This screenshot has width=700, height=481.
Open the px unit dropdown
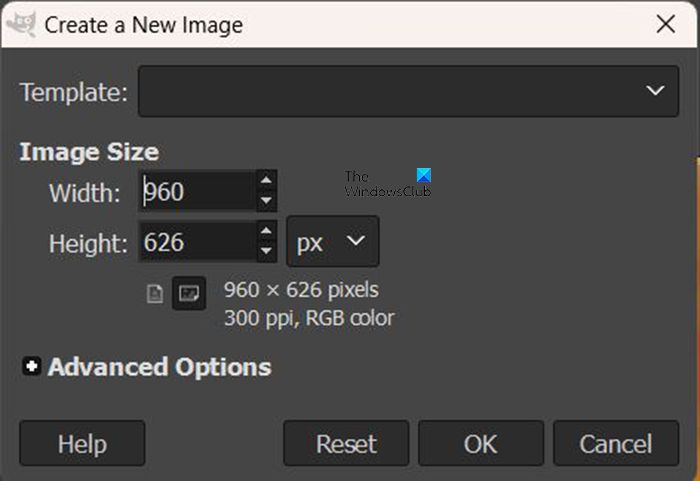[332, 242]
